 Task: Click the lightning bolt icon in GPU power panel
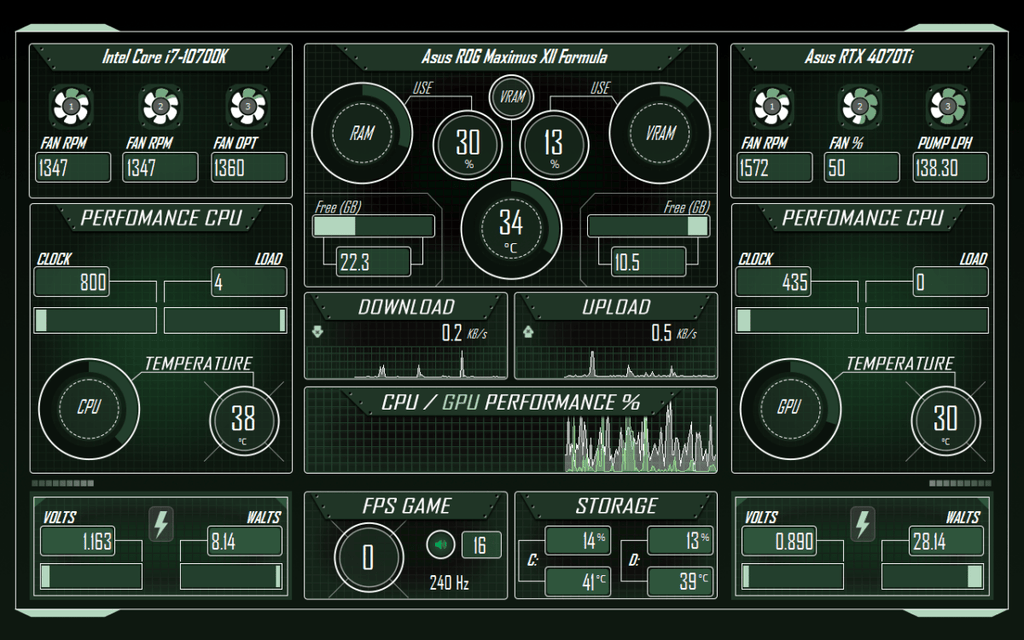[x=862, y=523]
